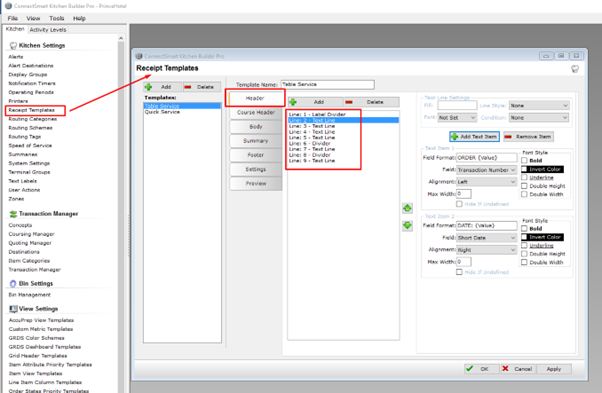Open the Condition dropdown
The height and width of the screenshot is (393, 602).
tap(539, 118)
